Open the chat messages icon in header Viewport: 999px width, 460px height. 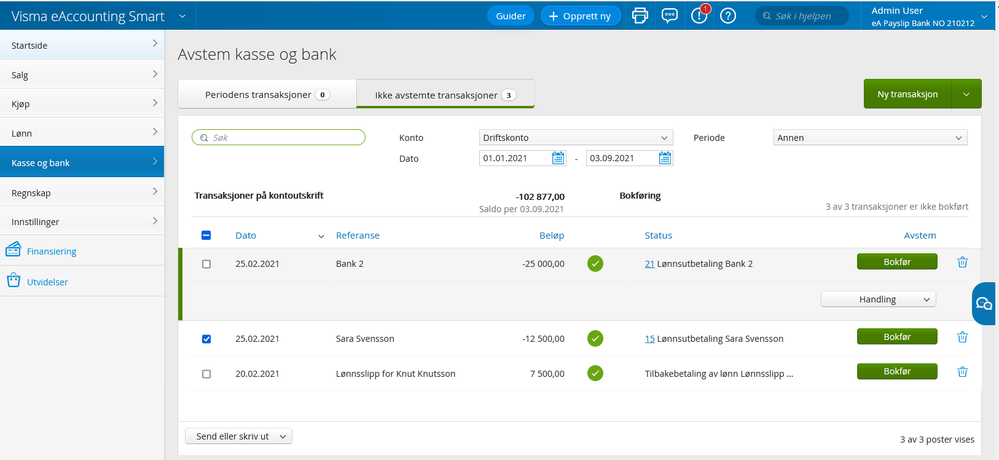[x=670, y=15]
